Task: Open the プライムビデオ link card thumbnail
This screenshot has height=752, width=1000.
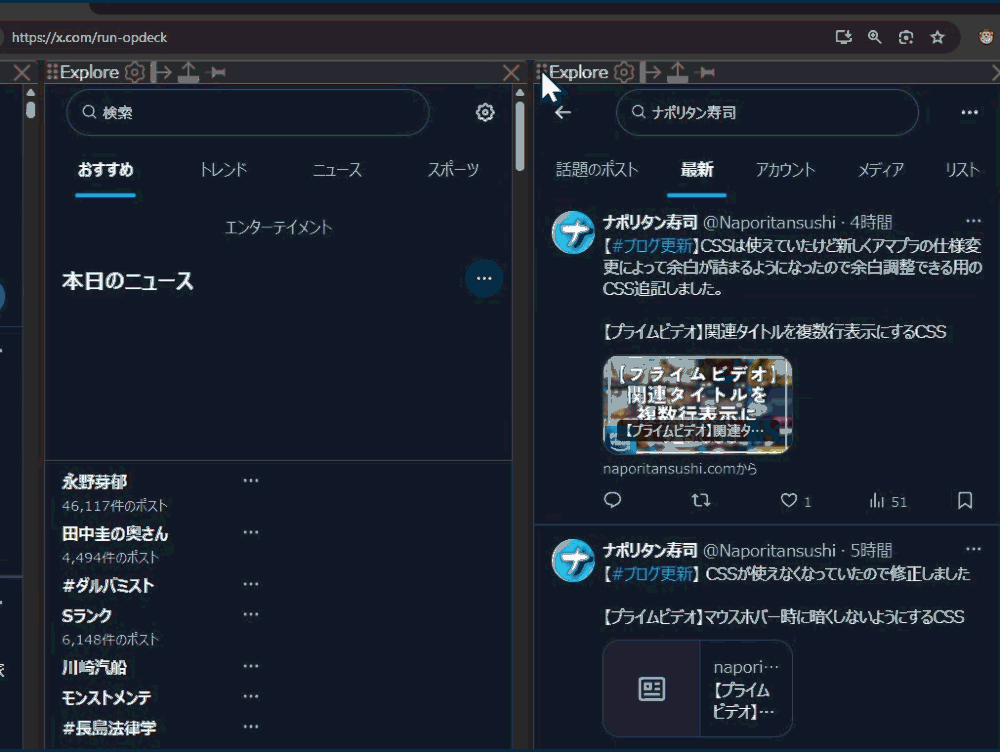Action: pos(698,404)
